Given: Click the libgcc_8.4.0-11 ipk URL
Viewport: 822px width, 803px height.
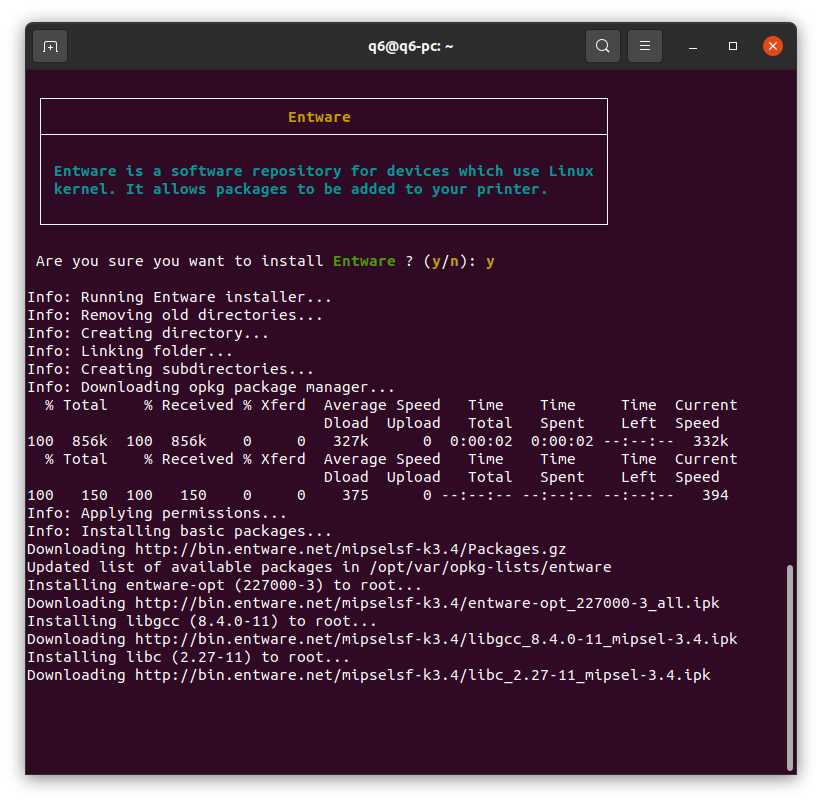Looking at the screenshot, I should [436, 639].
